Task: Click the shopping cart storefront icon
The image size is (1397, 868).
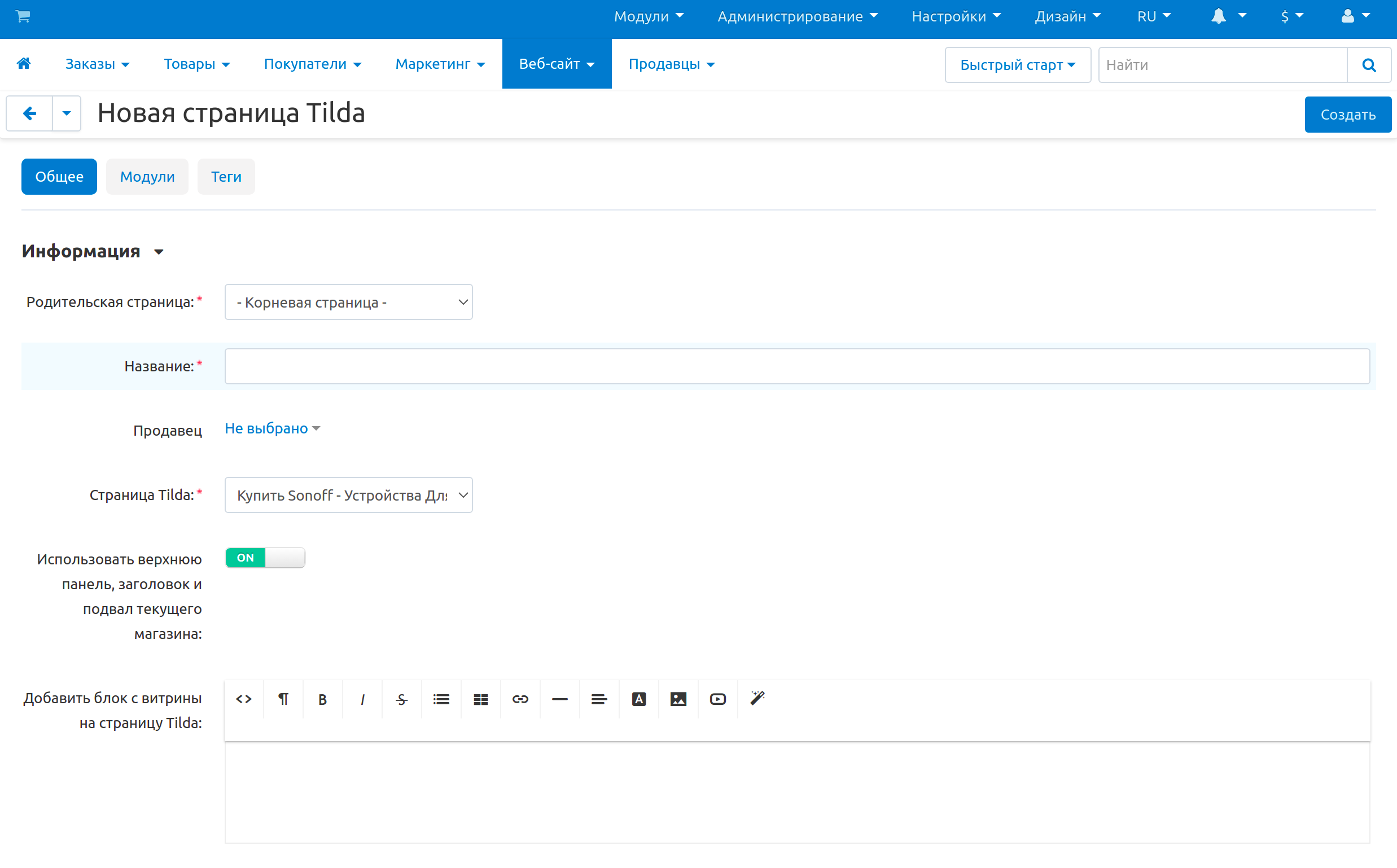Action: tap(23, 16)
